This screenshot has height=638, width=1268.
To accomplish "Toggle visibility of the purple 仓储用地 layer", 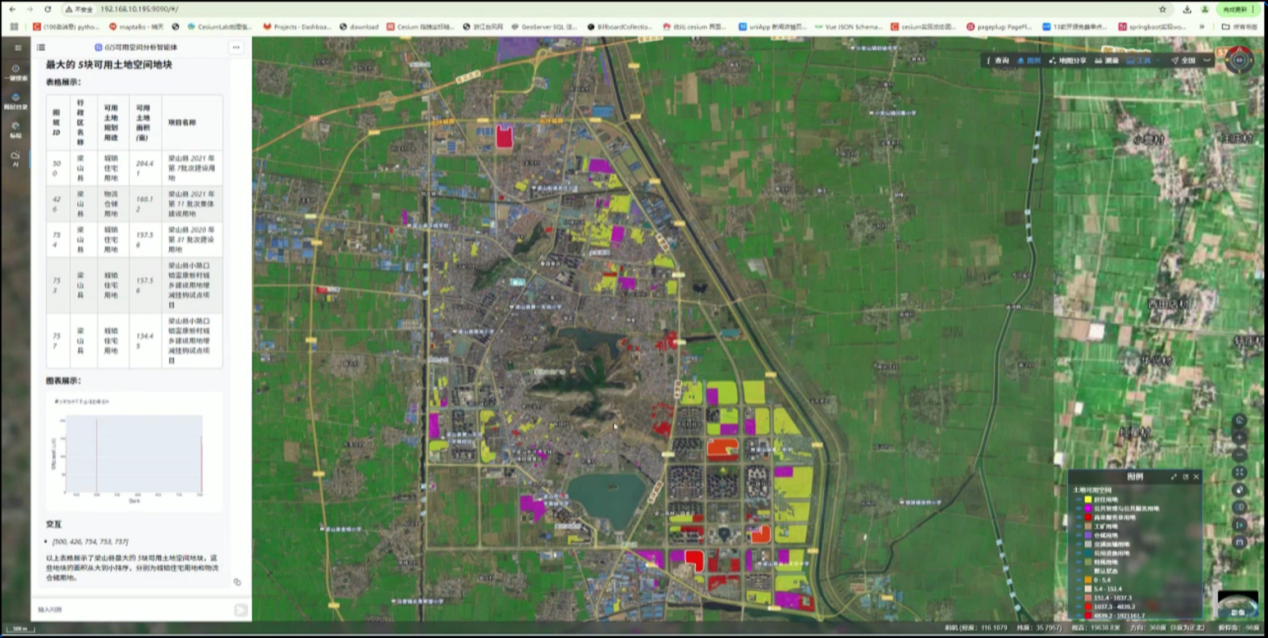I will pos(1078,535).
